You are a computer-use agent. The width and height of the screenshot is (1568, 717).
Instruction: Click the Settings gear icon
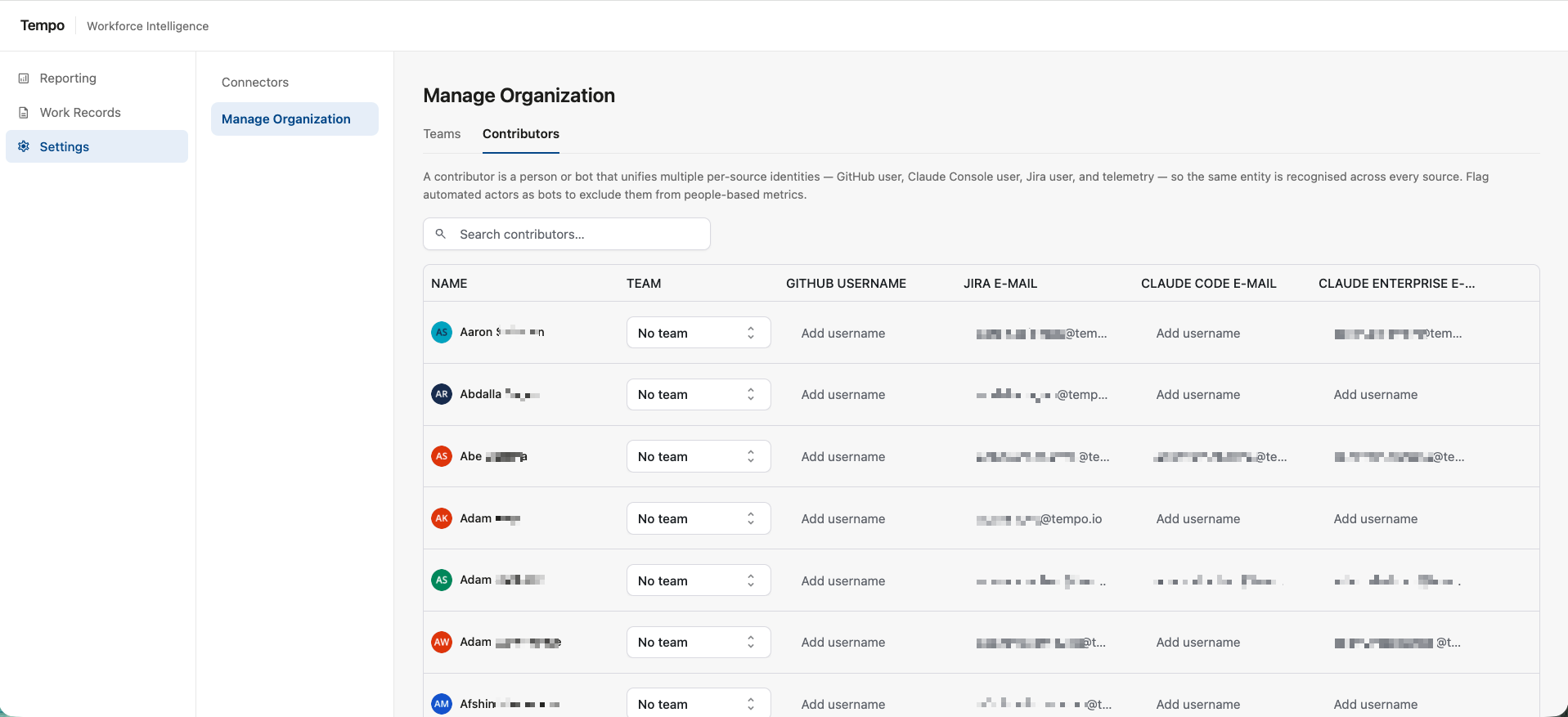point(24,146)
